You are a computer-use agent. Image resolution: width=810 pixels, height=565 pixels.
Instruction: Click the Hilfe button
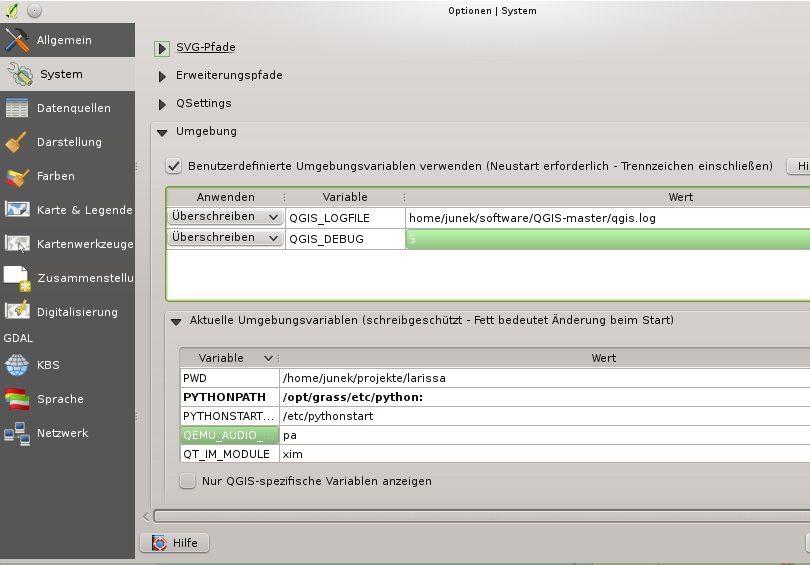pyautogui.click(x=175, y=543)
